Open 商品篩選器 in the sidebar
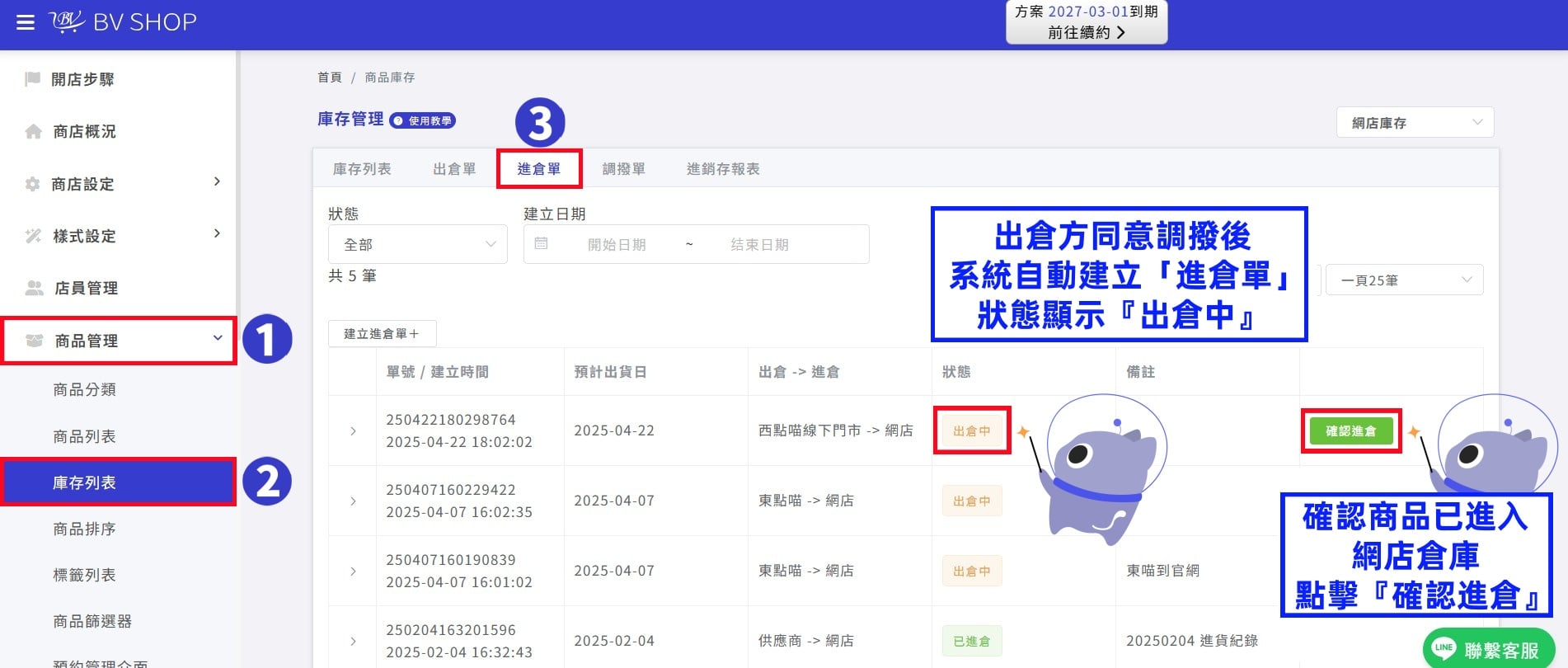The height and width of the screenshot is (668, 1568). click(92, 621)
